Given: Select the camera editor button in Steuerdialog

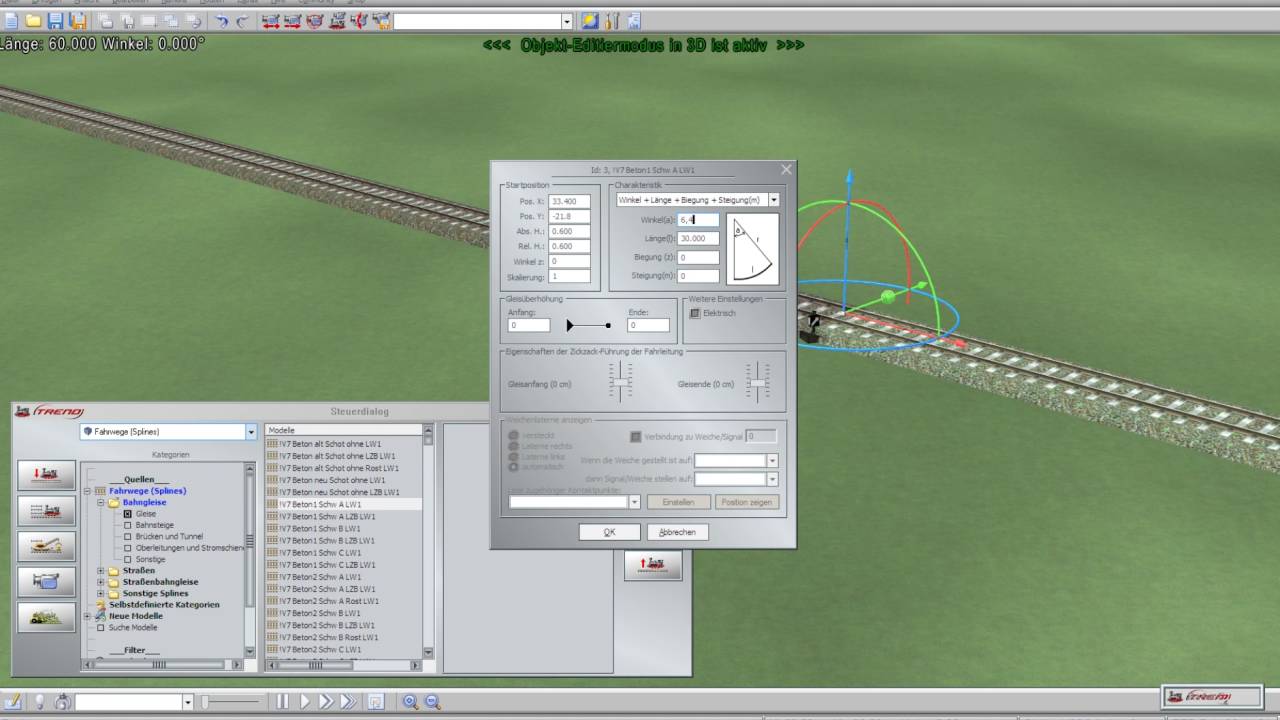Looking at the screenshot, I should click(46, 581).
